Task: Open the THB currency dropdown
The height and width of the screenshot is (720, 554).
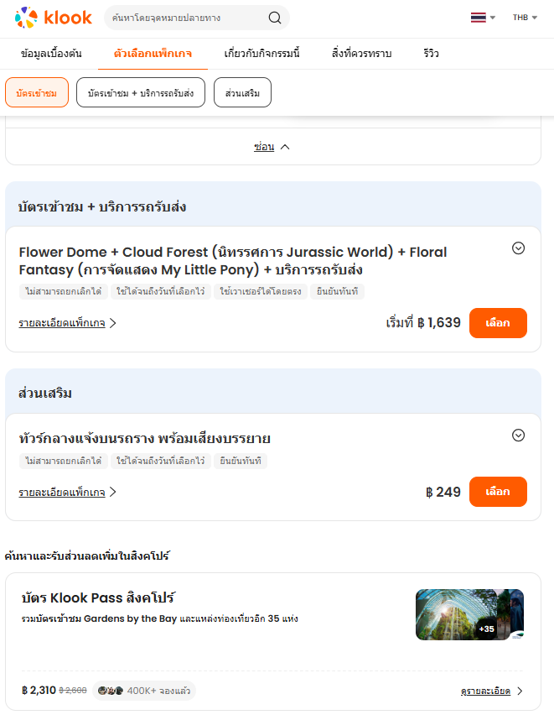Action: pyautogui.click(x=525, y=17)
